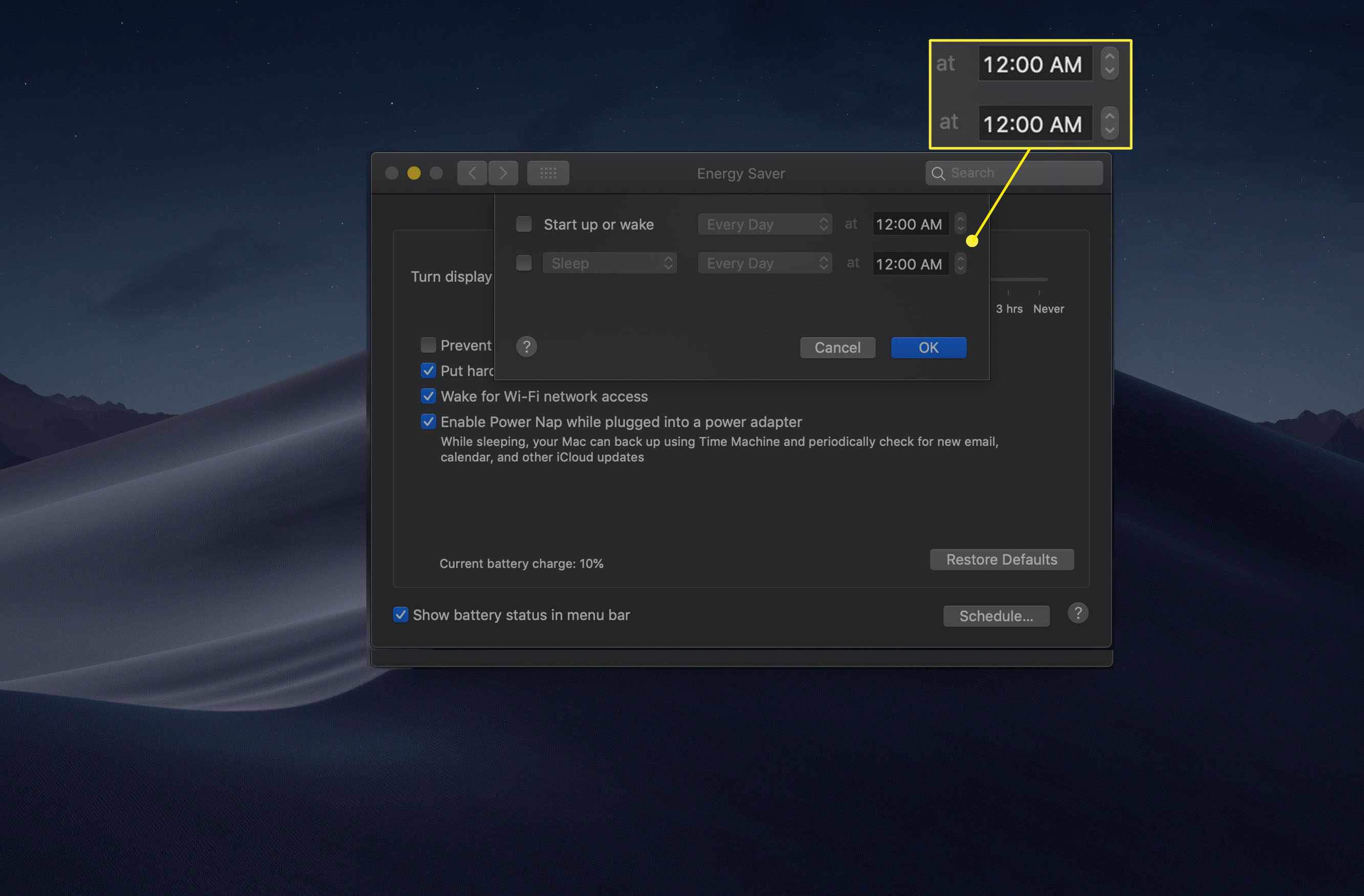This screenshot has width=1364, height=896.
Task: Click Restore Defaults button
Action: [x=1001, y=559]
